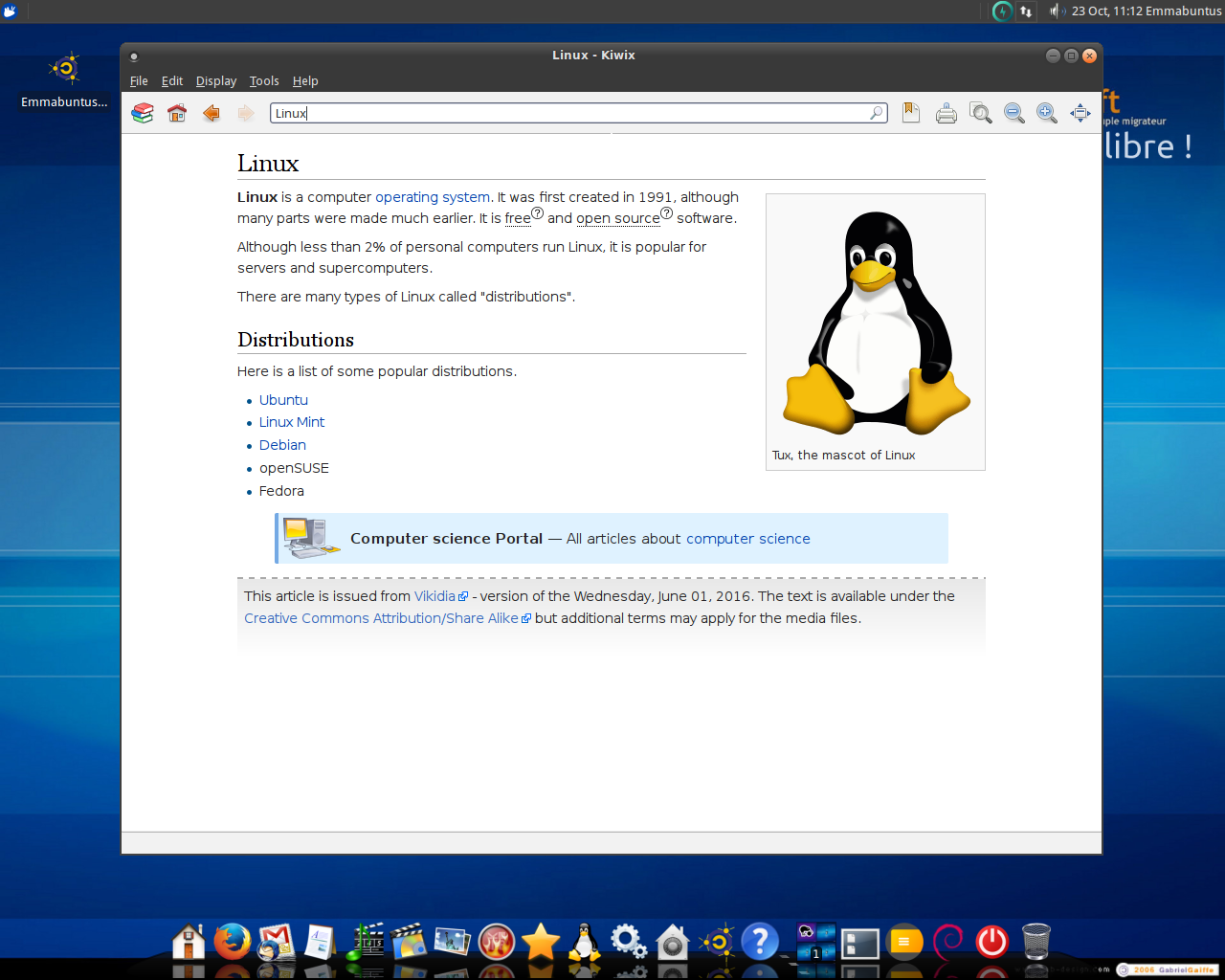This screenshot has width=1225, height=980.
Task: Click the yellow star icon in dock
Action: pos(541,943)
